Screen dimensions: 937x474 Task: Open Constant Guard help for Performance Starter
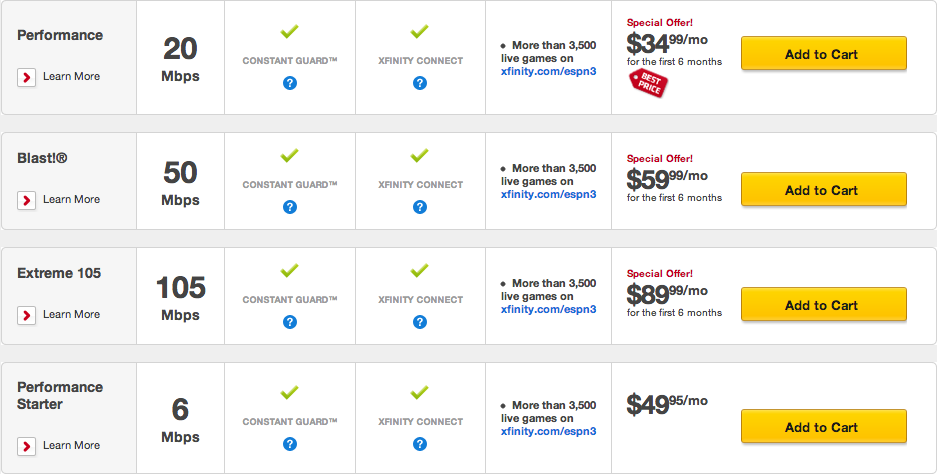[290, 444]
